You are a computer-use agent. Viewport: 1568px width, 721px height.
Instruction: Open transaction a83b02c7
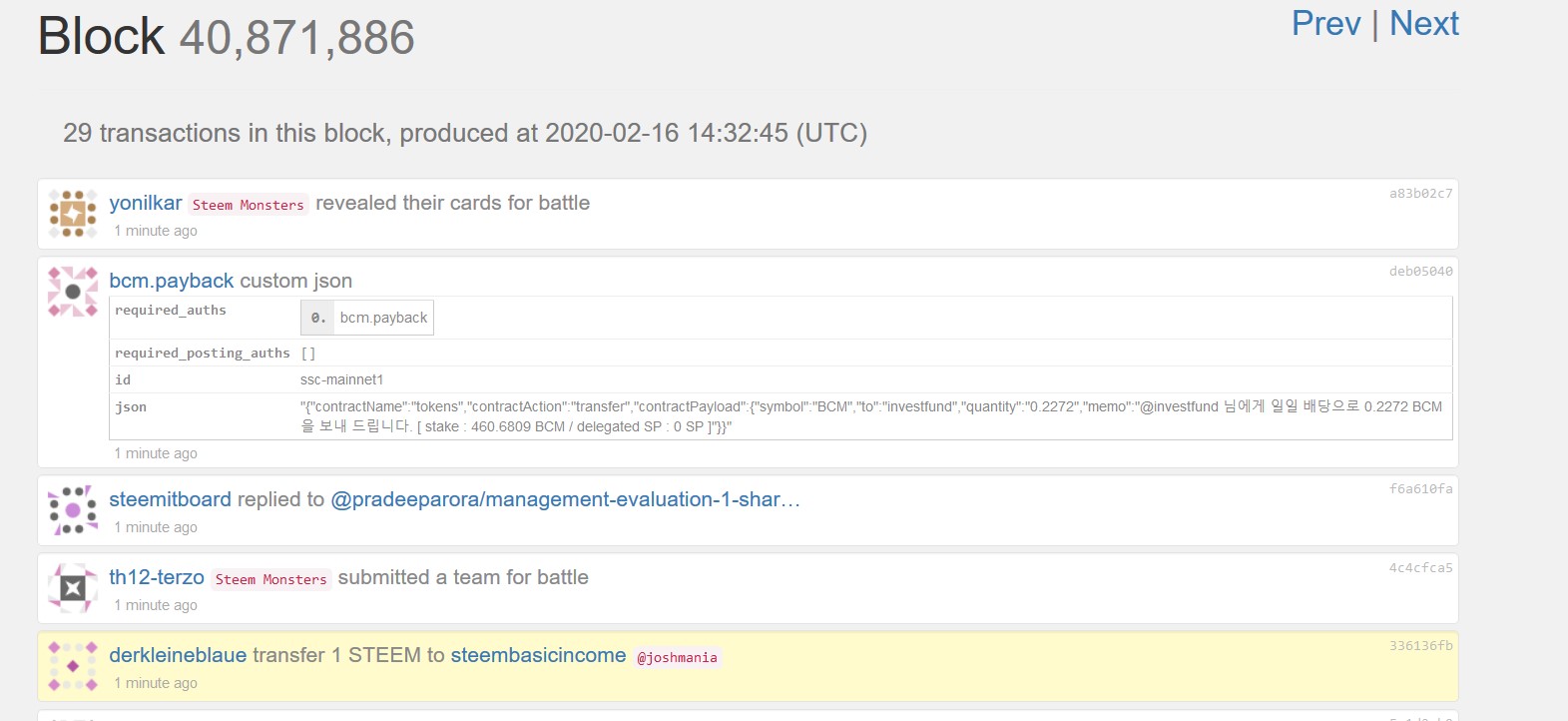coord(1420,194)
